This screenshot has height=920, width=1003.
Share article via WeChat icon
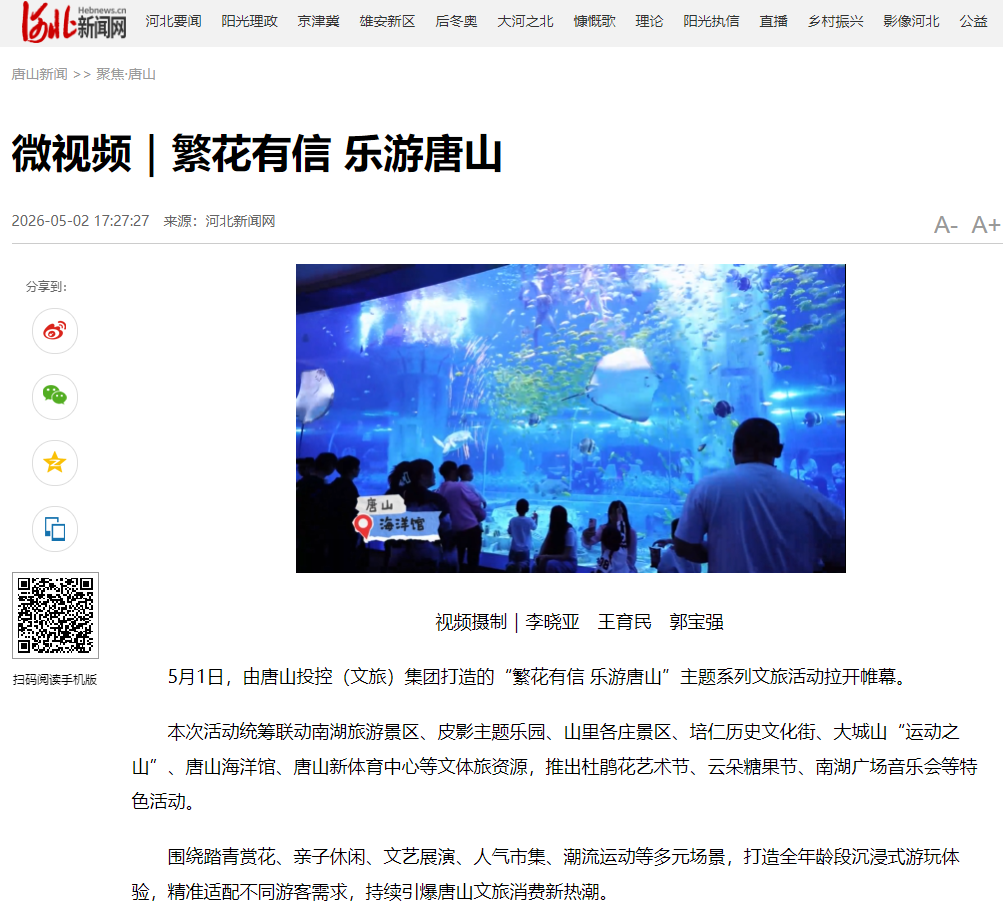click(55, 397)
